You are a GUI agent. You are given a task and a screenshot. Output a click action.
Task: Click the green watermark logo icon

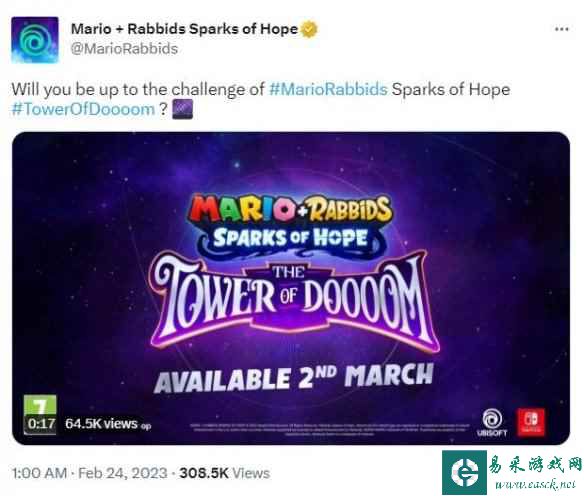pos(464,472)
